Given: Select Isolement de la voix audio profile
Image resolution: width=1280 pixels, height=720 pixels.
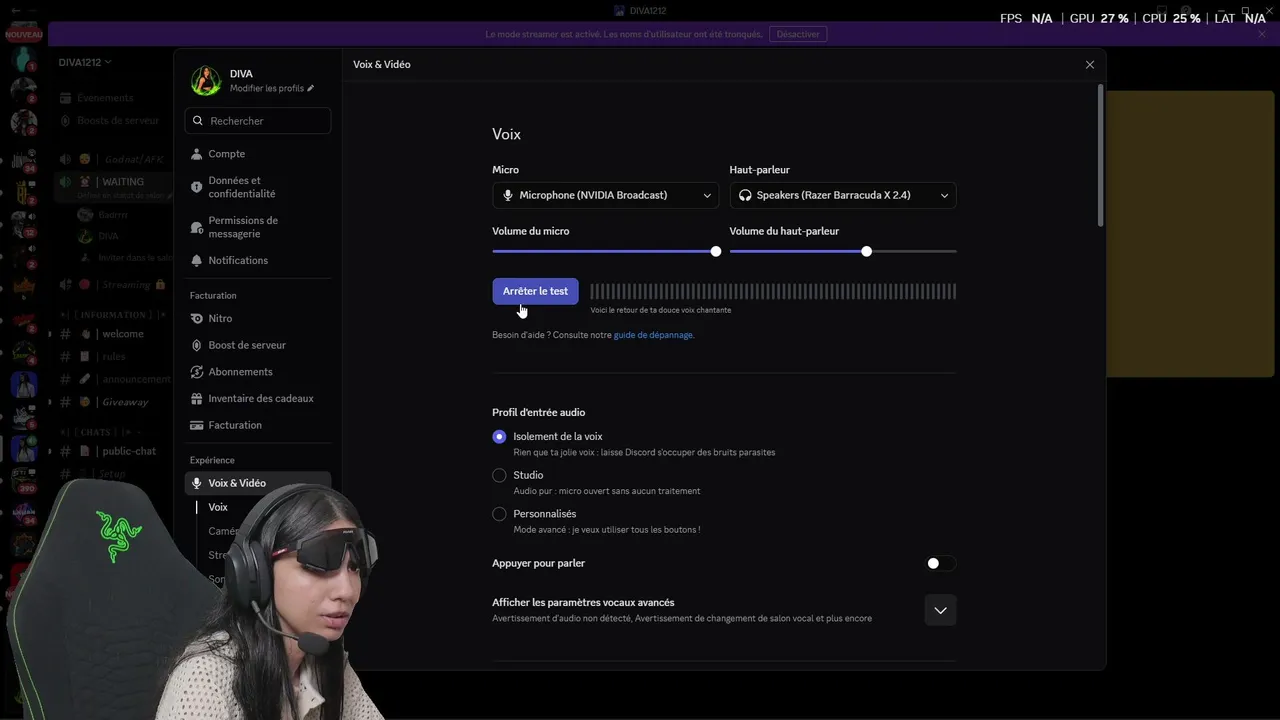Looking at the screenshot, I should (499, 437).
